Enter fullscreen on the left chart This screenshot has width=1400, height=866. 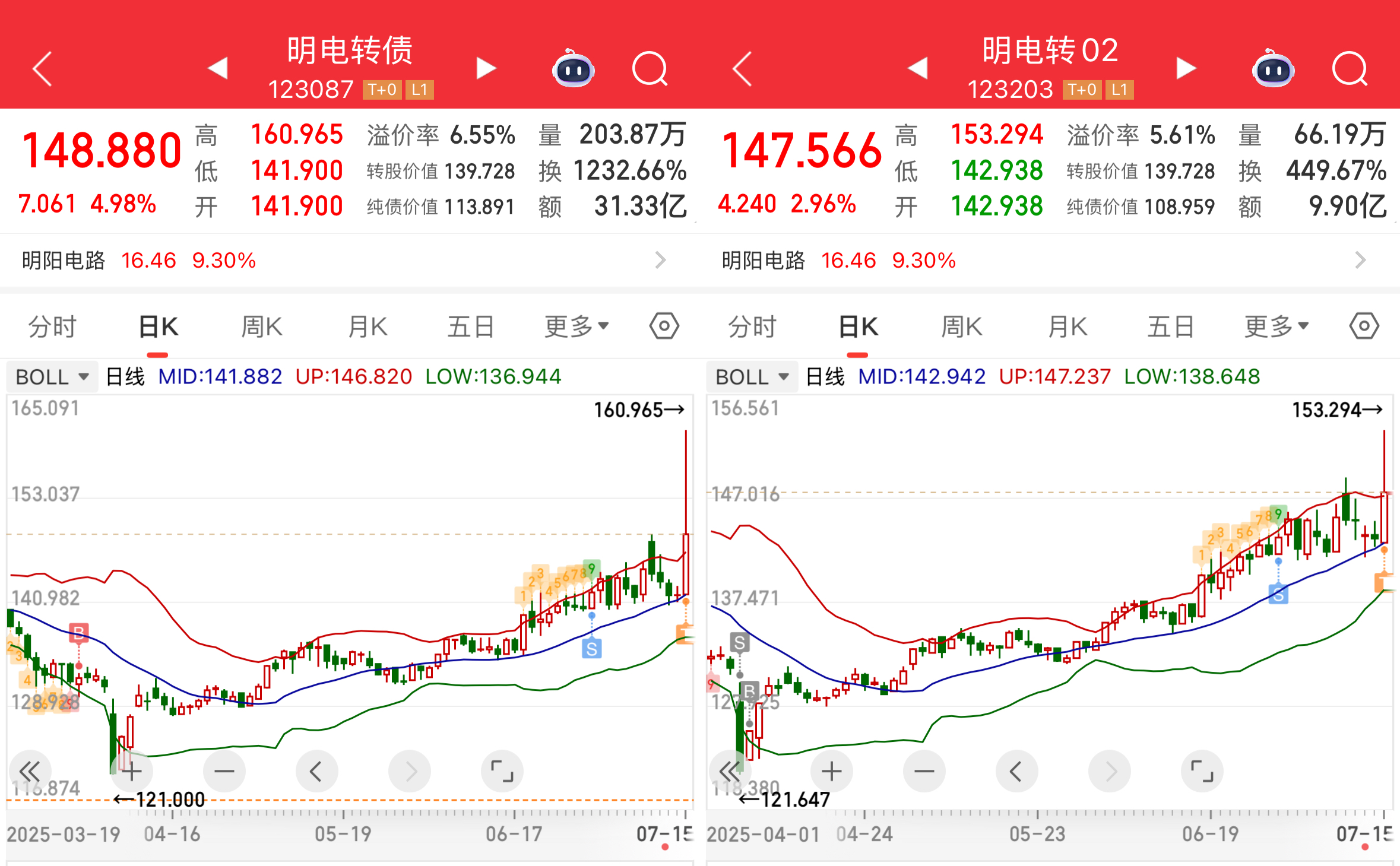point(502,771)
